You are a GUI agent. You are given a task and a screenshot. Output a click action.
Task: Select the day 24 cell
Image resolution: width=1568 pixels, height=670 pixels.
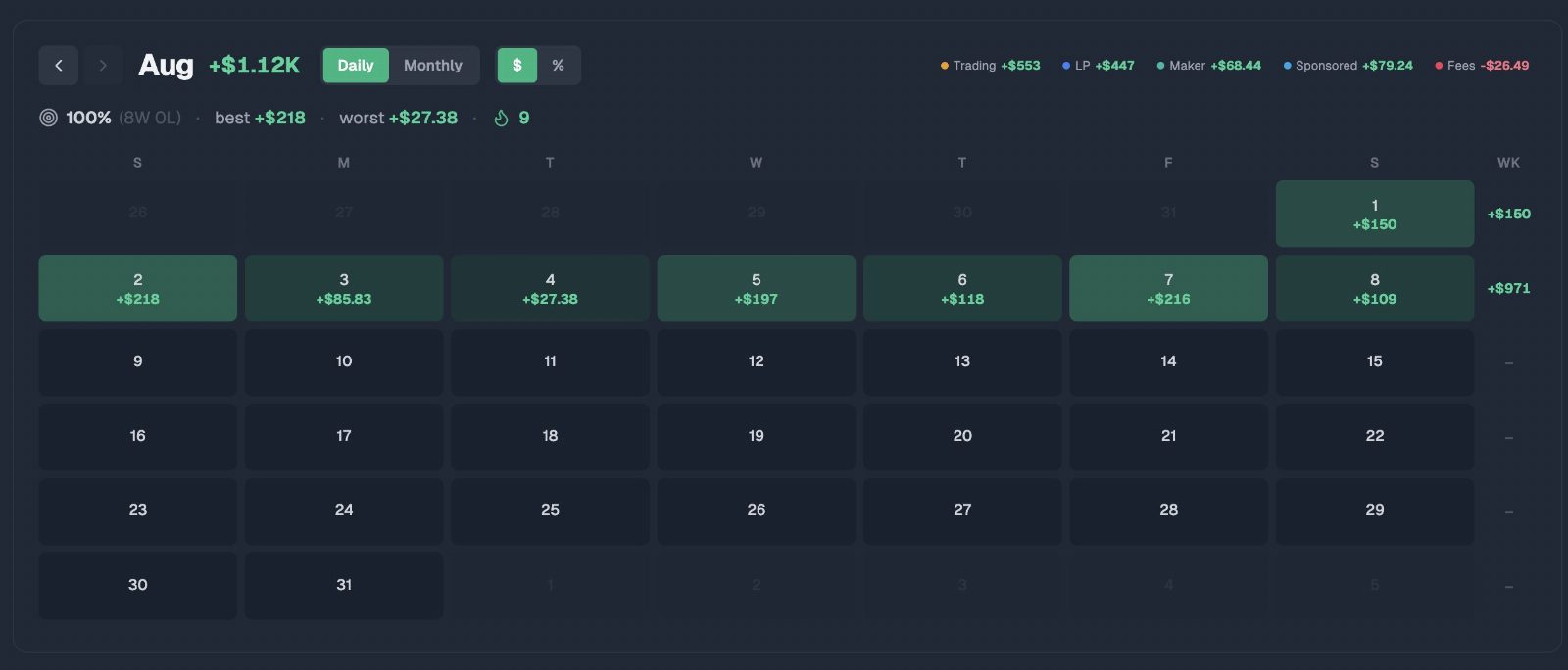[x=344, y=511]
